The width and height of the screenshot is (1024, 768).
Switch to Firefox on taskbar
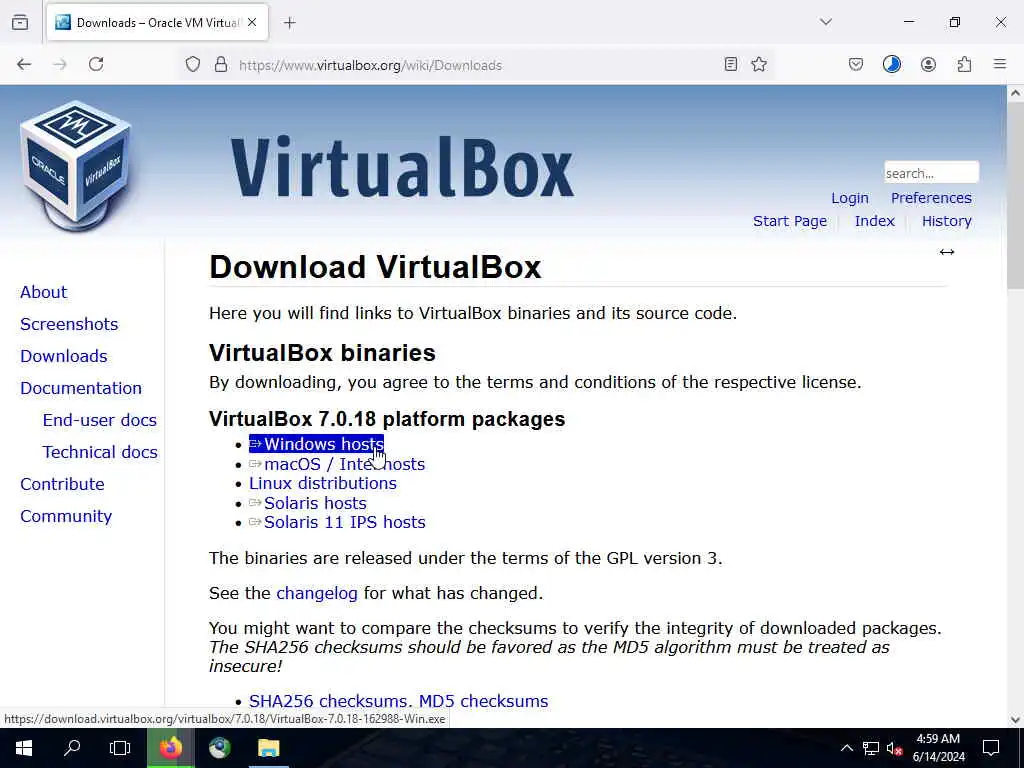click(x=170, y=748)
